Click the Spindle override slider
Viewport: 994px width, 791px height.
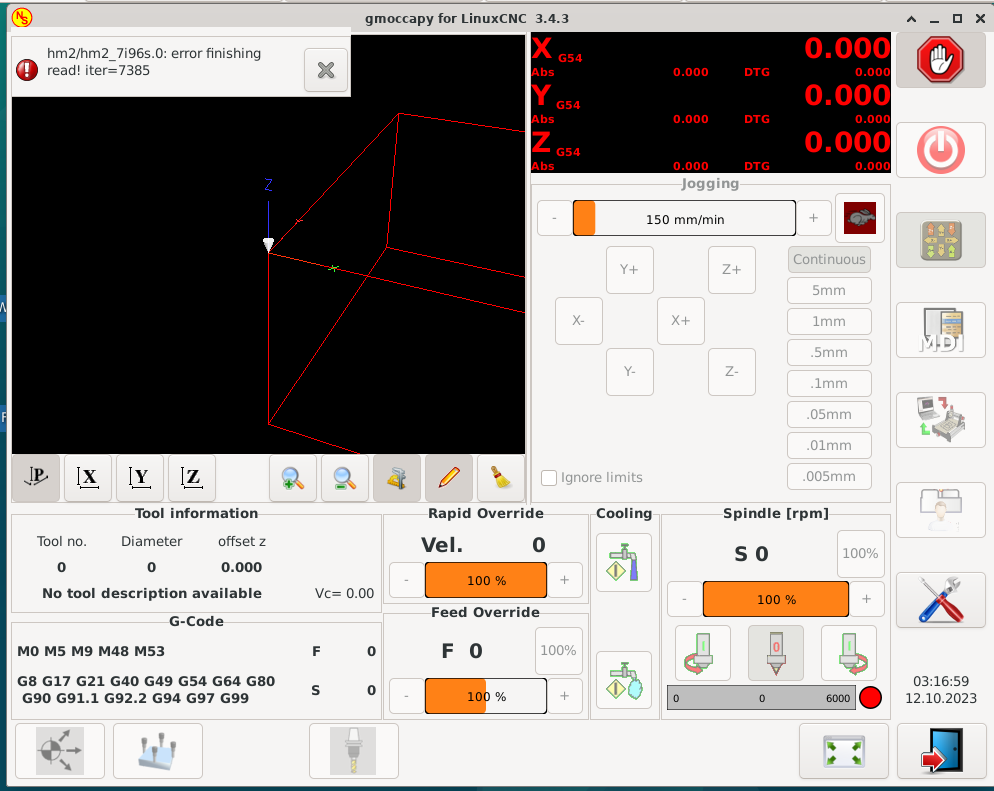(x=776, y=600)
